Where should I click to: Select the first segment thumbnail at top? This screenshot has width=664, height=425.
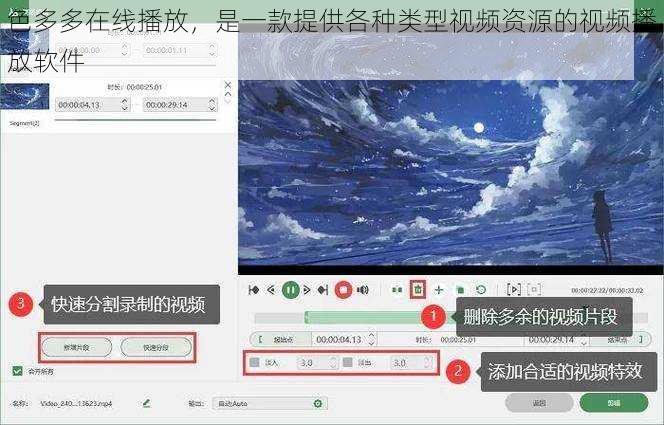point(25,41)
